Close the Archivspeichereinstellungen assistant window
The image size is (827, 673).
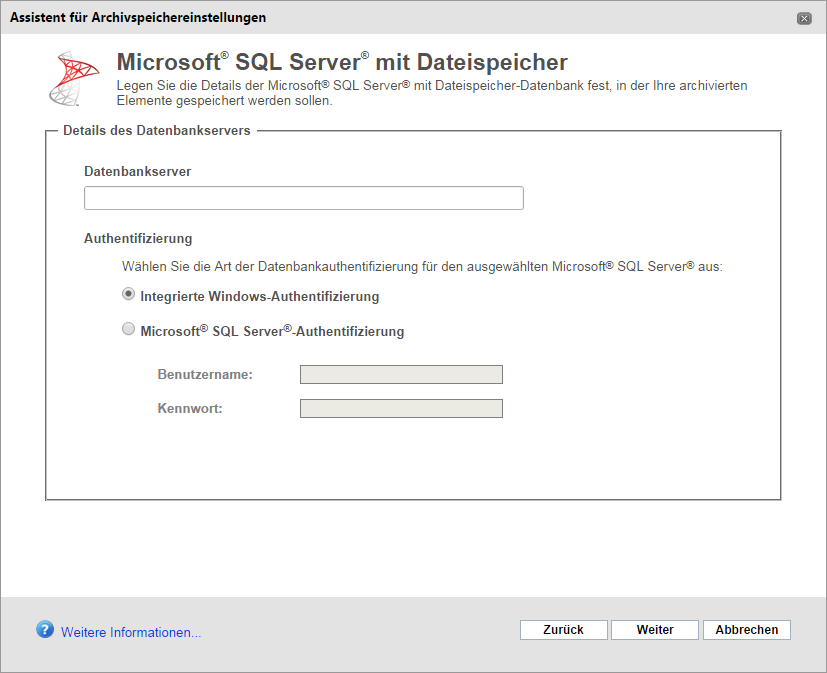click(804, 18)
